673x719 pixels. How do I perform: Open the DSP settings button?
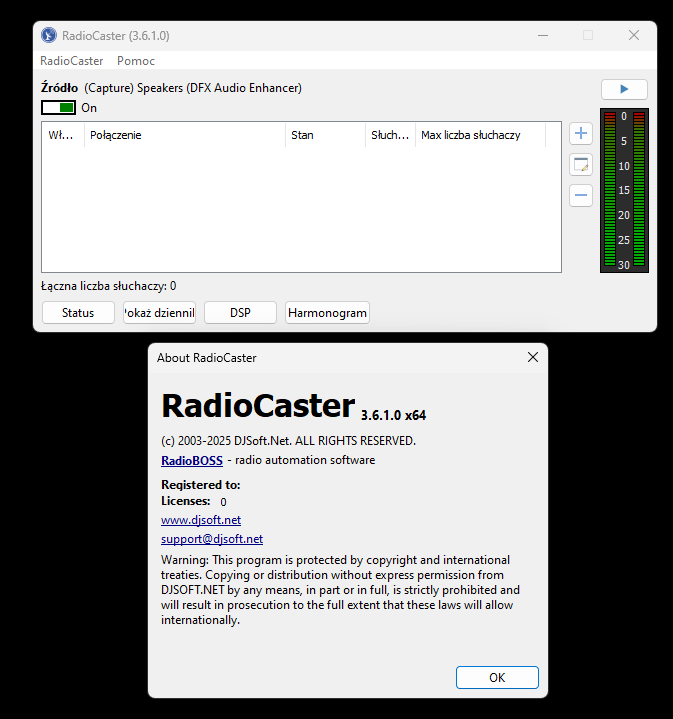click(x=240, y=313)
